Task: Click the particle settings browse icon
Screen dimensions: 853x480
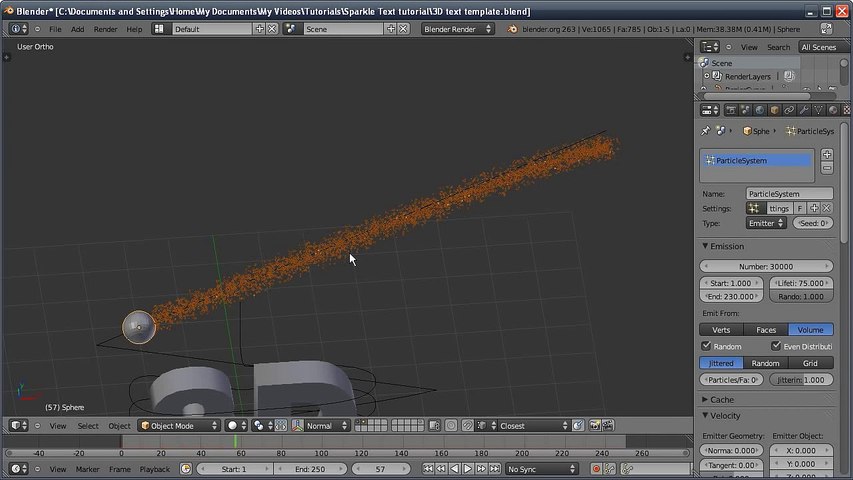Action: tap(755, 208)
